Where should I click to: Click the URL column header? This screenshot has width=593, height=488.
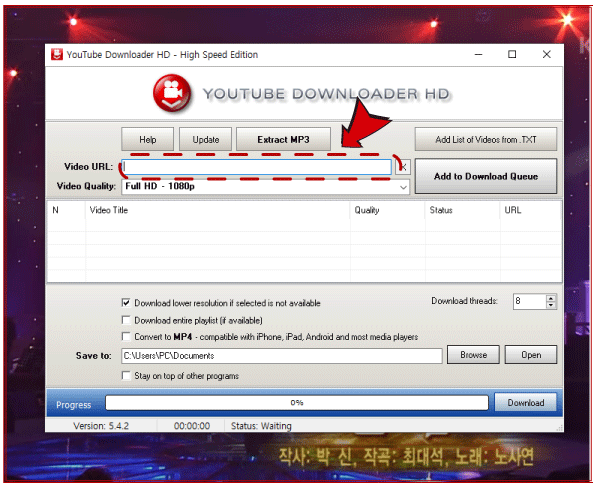[x=531, y=210]
